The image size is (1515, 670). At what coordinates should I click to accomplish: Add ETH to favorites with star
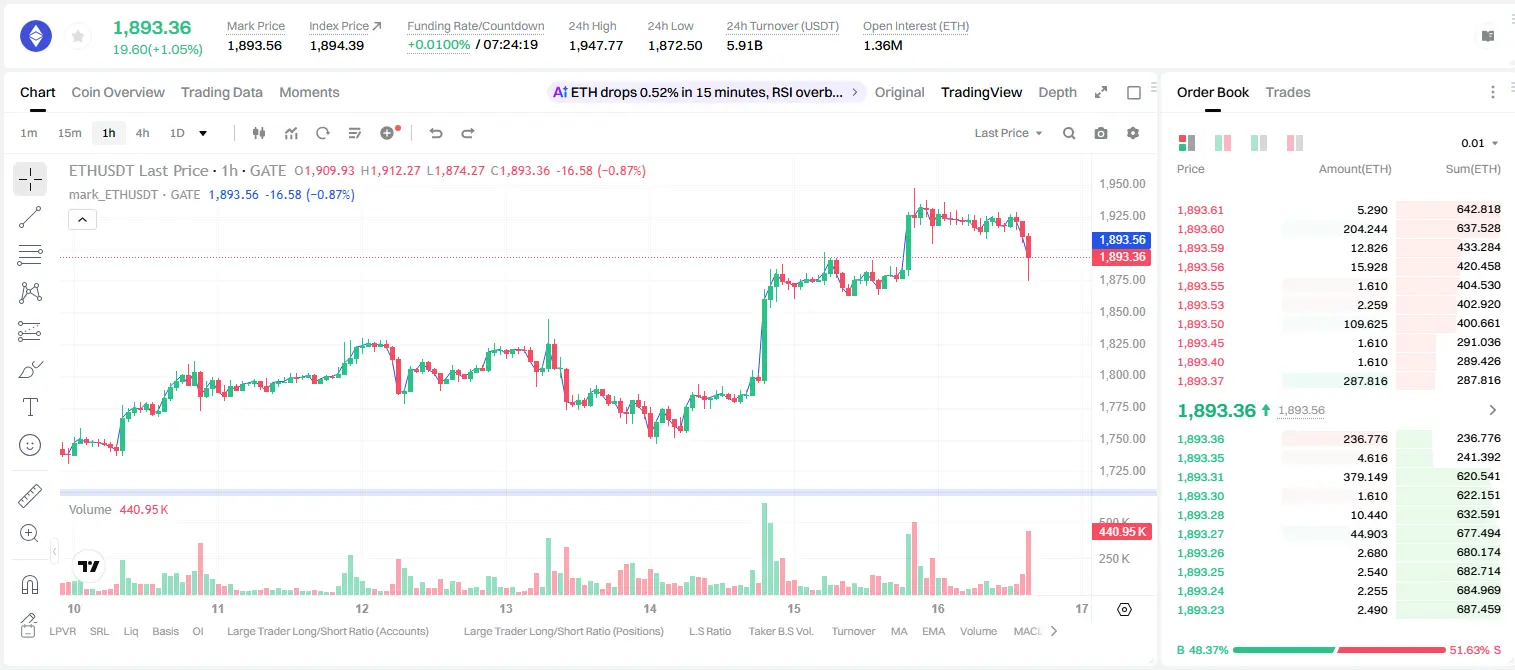78,37
